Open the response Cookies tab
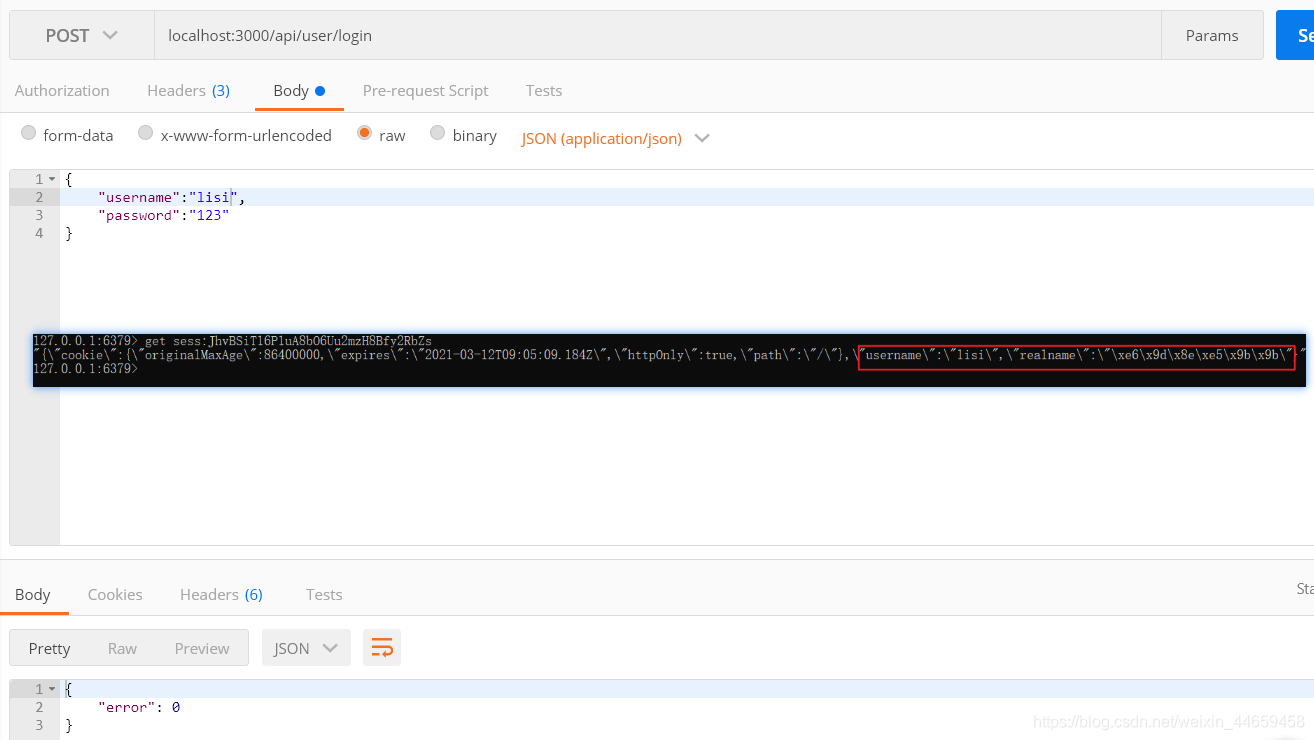The height and width of the screenshot is (740, 1314). click(115, 594)
